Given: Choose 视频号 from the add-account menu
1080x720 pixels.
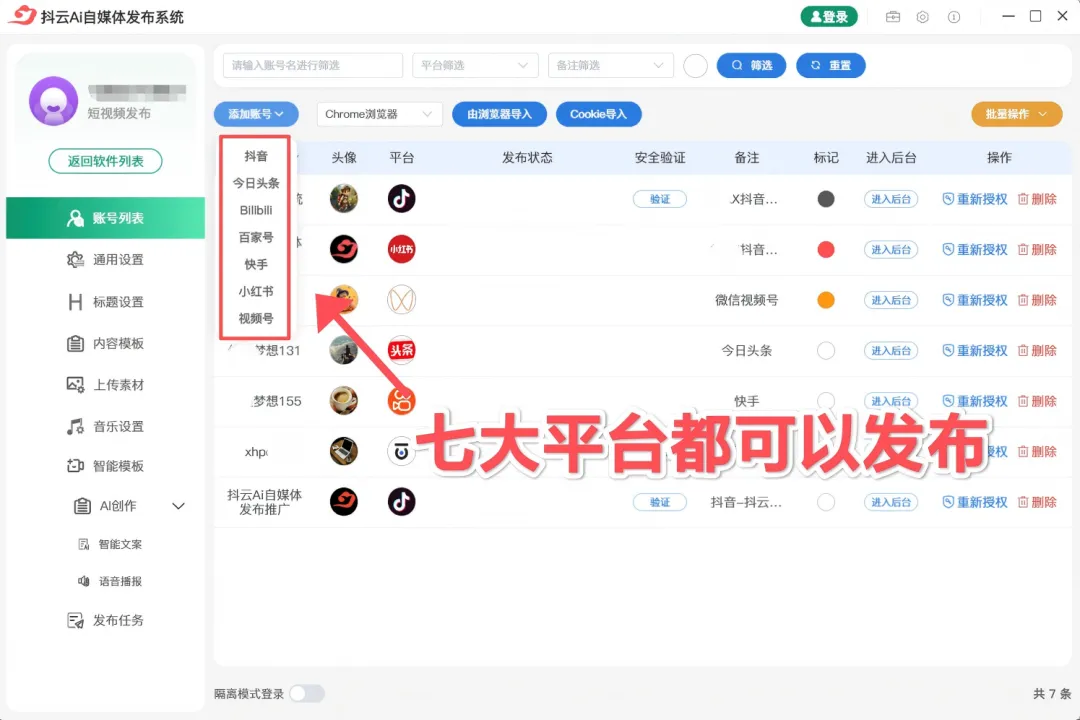Looking at the screenshot, I should (256, 318).
